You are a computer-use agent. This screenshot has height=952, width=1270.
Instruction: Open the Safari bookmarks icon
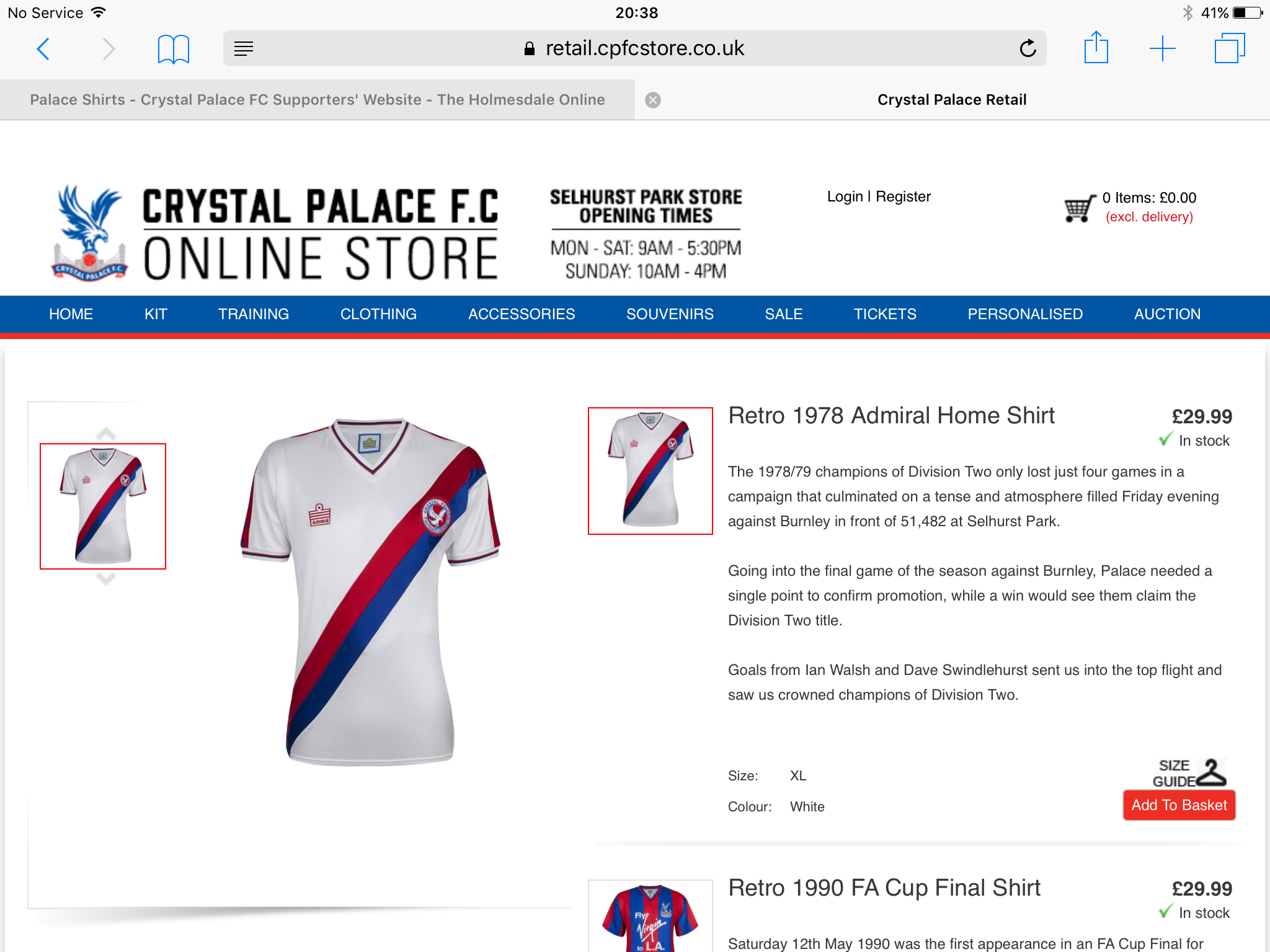coord(174,49)
